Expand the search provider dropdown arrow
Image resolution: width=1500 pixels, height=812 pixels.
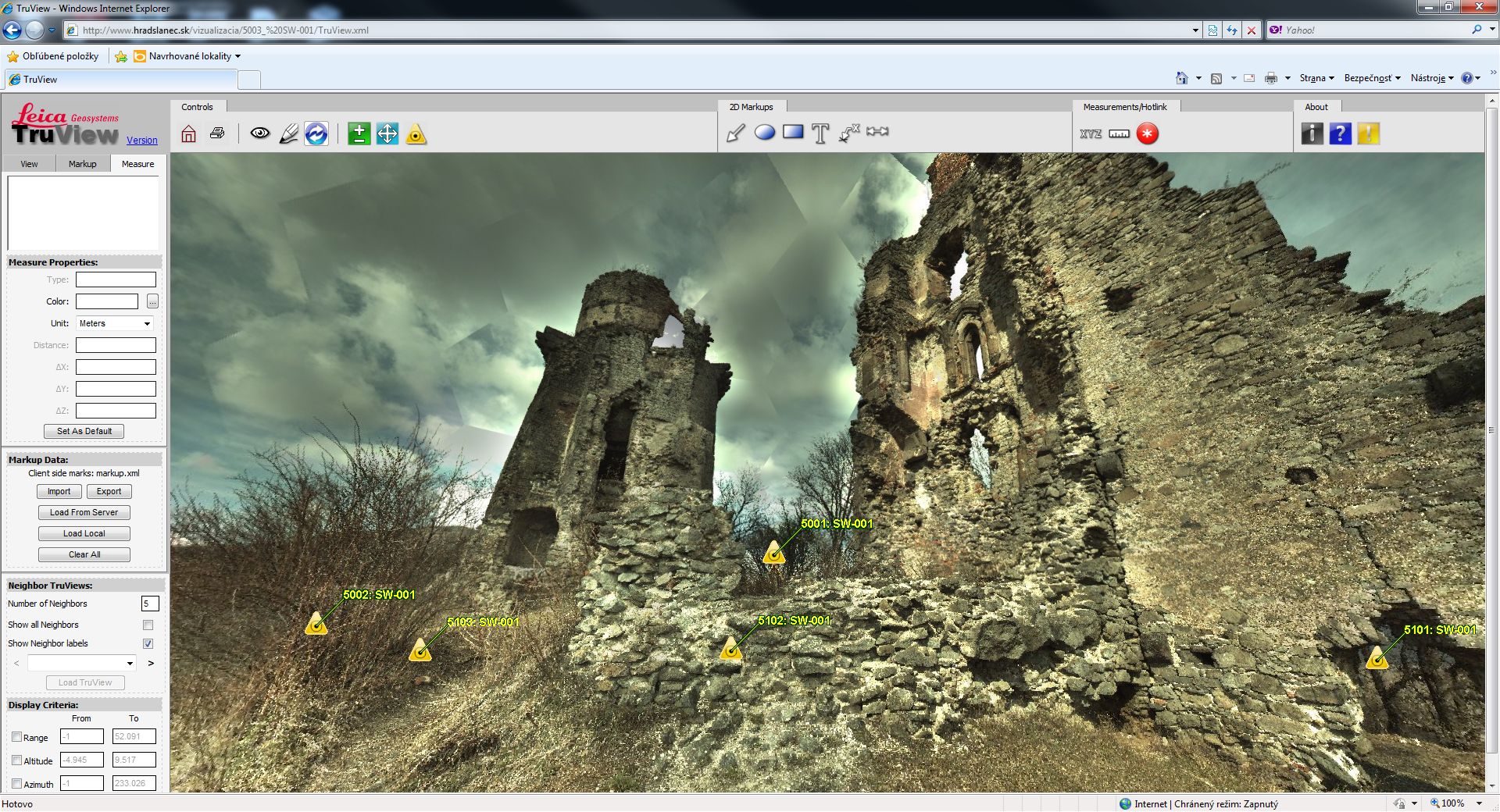[x=1491, y=30]
